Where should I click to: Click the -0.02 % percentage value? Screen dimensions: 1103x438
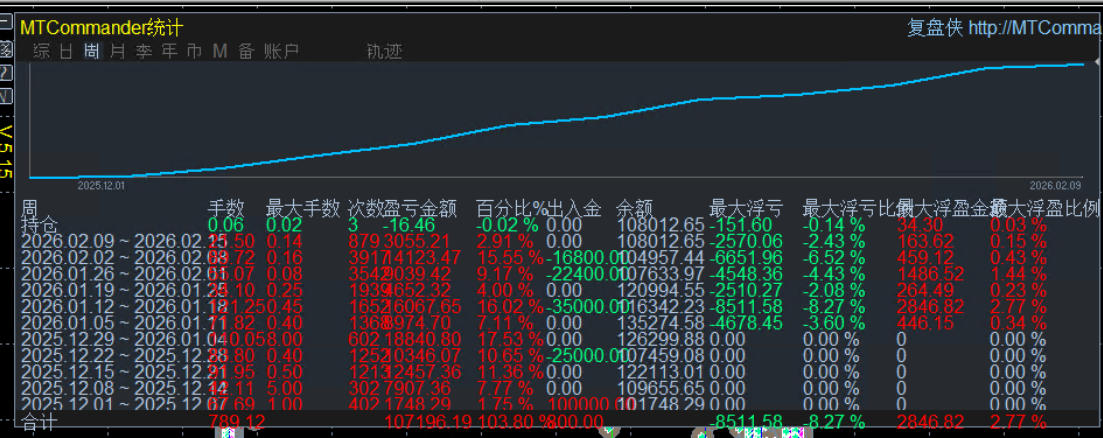[x=507, y=225]
